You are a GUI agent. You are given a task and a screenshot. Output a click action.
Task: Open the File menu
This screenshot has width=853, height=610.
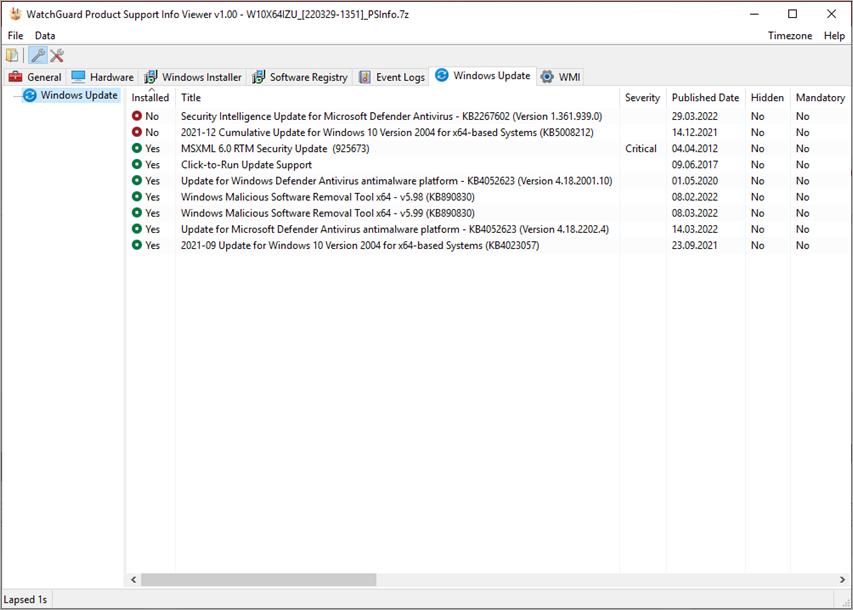coord(15,35)
